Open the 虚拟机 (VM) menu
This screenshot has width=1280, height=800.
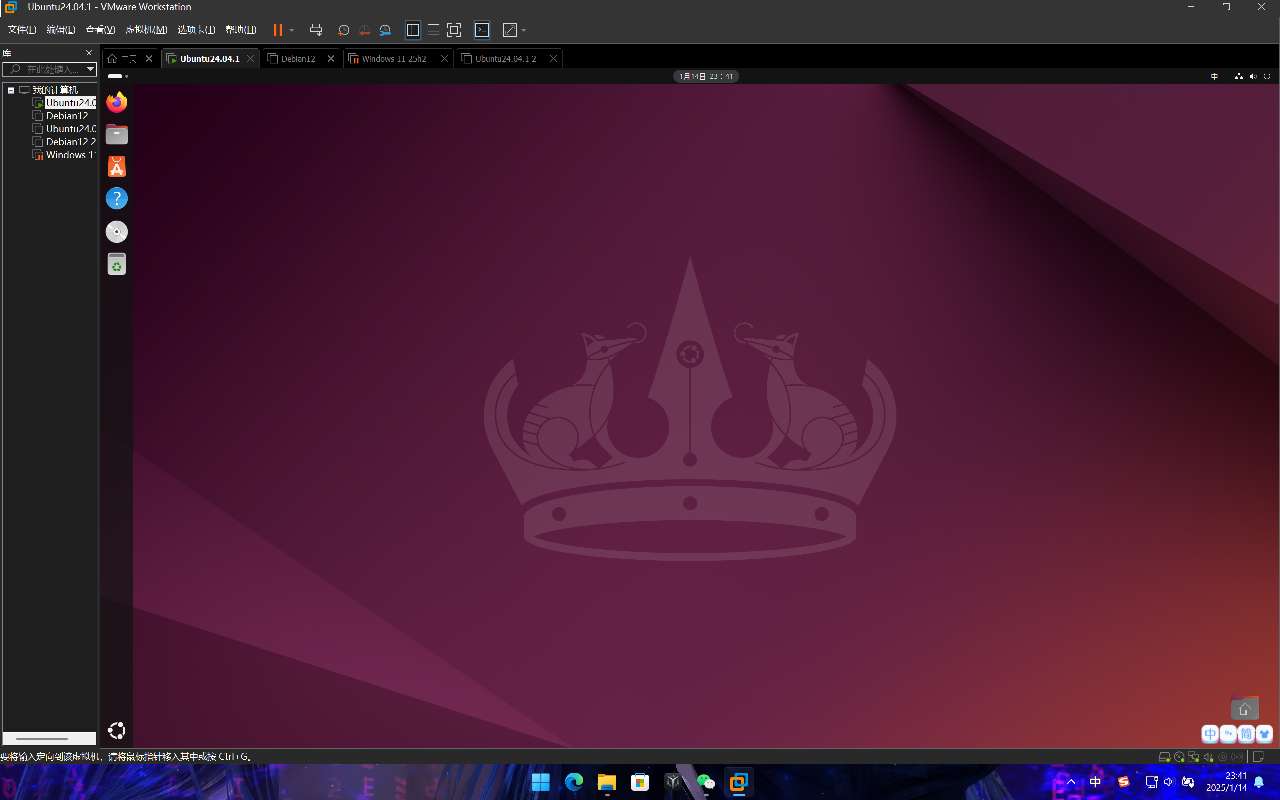coord(146,31)
